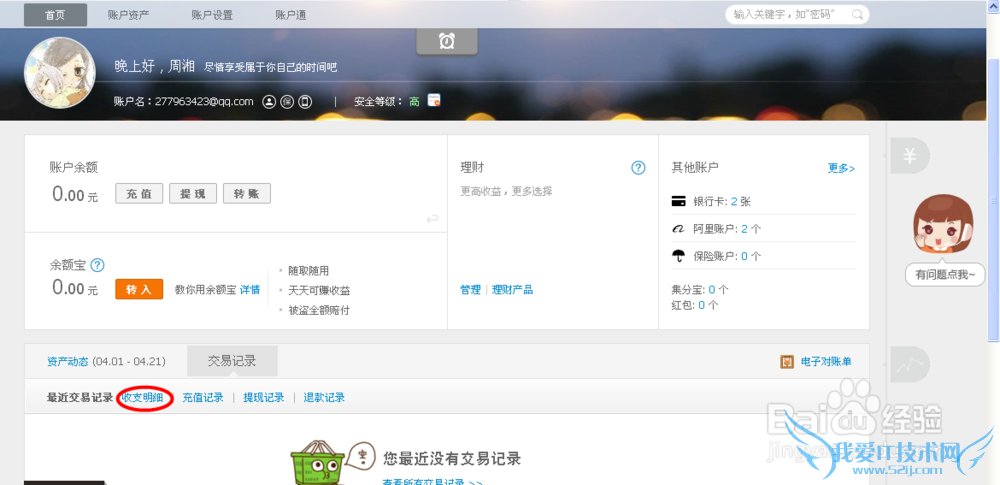Image resolution: width=1000 pixels, height=485 pixels.
Task: Click the mobile phone binding icon
Action: tap(305, 101)
